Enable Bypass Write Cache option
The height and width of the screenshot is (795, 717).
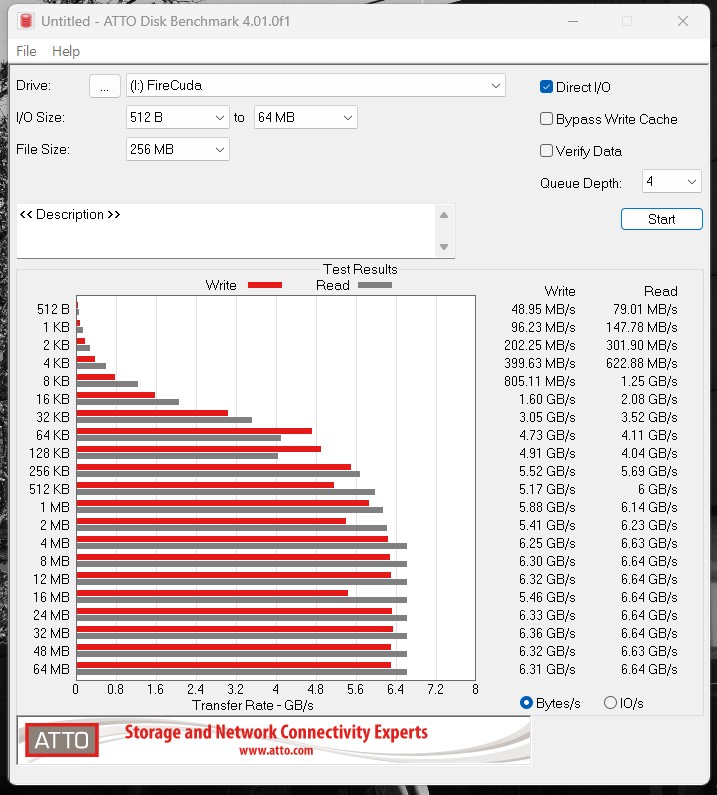tap(547, 119)
